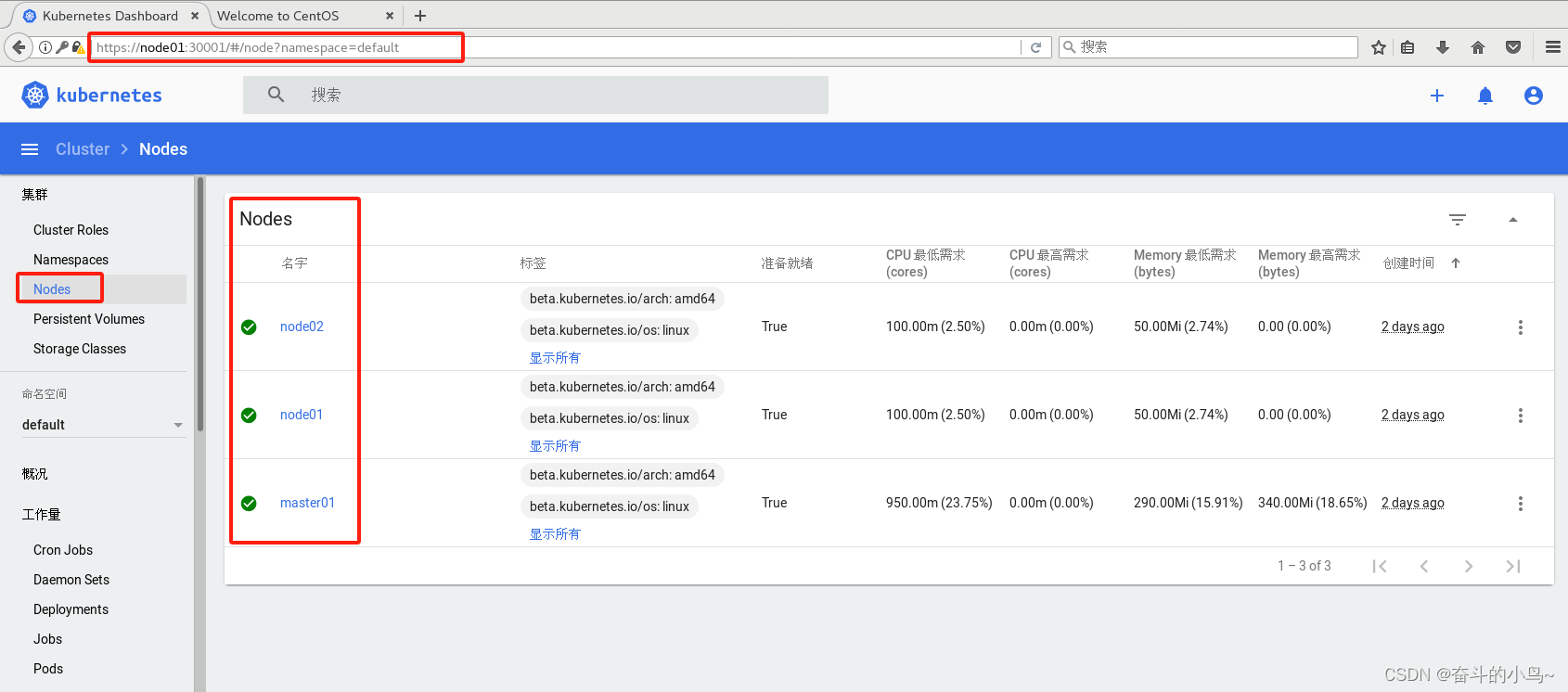The height and width of the screenshot is (692, 1568).
Task: Open Persistent Volumes in sidebar
Action: coord(89,319)
